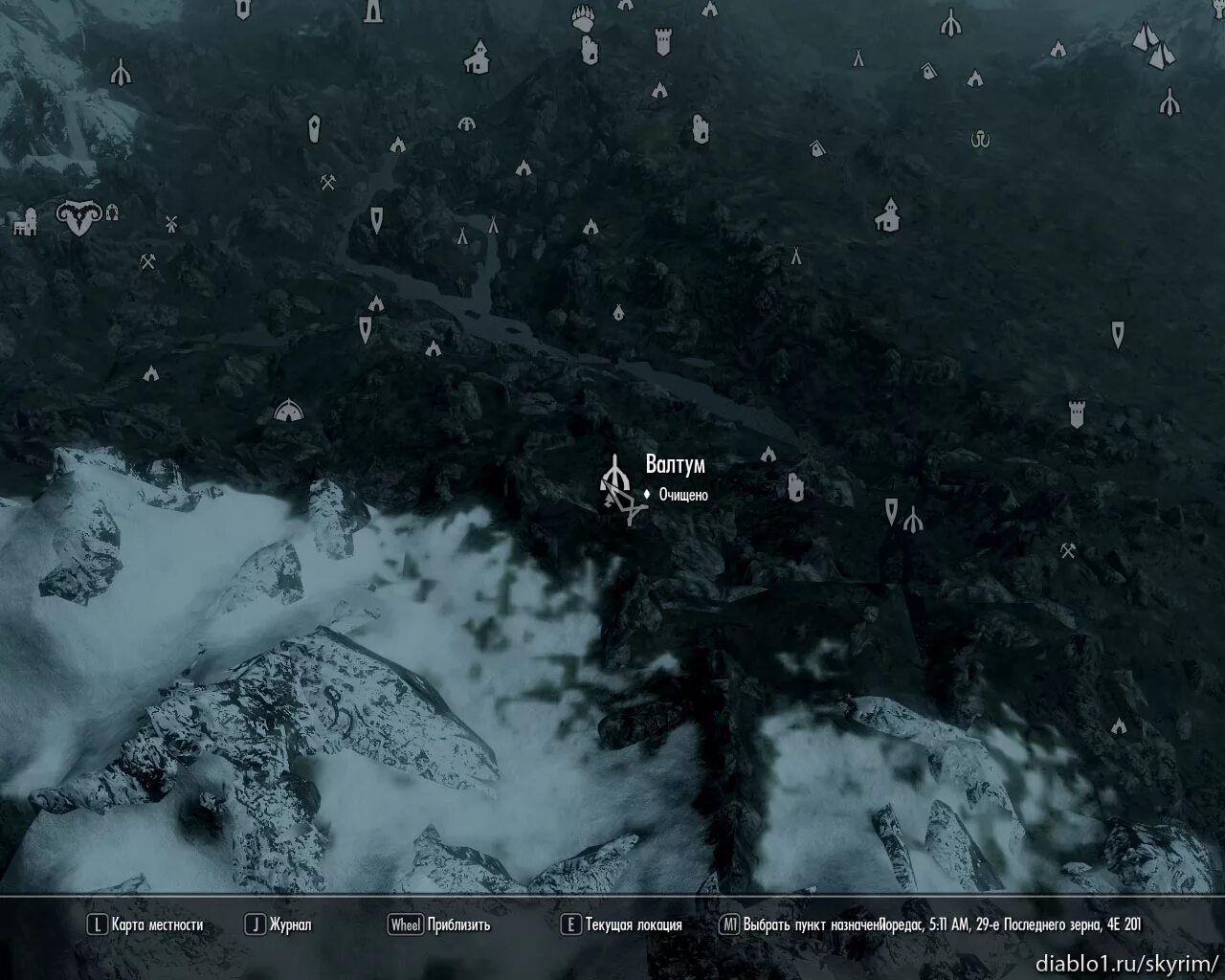Select fort tower marker at the right edge
Image resolution: width=1225 pixels, height=980 pixels.
click(1079, 413)
